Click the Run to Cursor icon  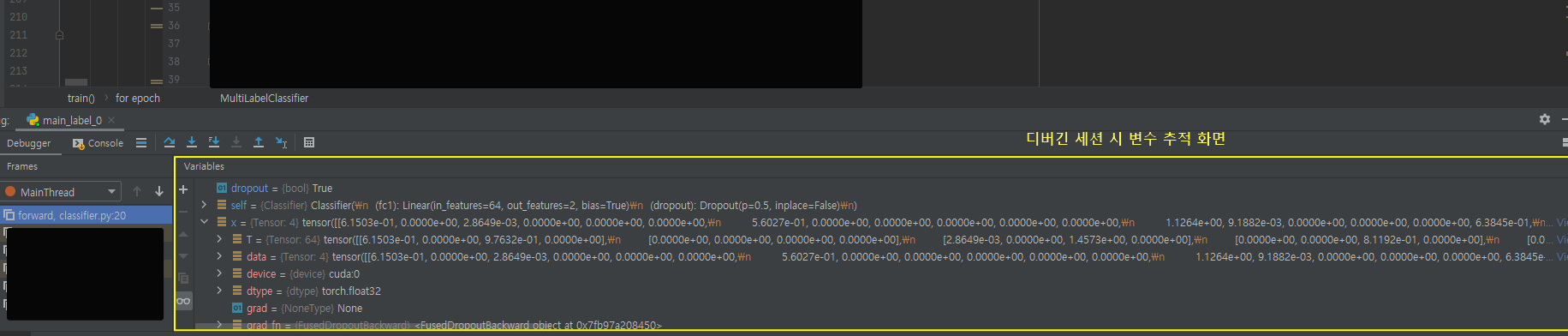click(281, 142)
